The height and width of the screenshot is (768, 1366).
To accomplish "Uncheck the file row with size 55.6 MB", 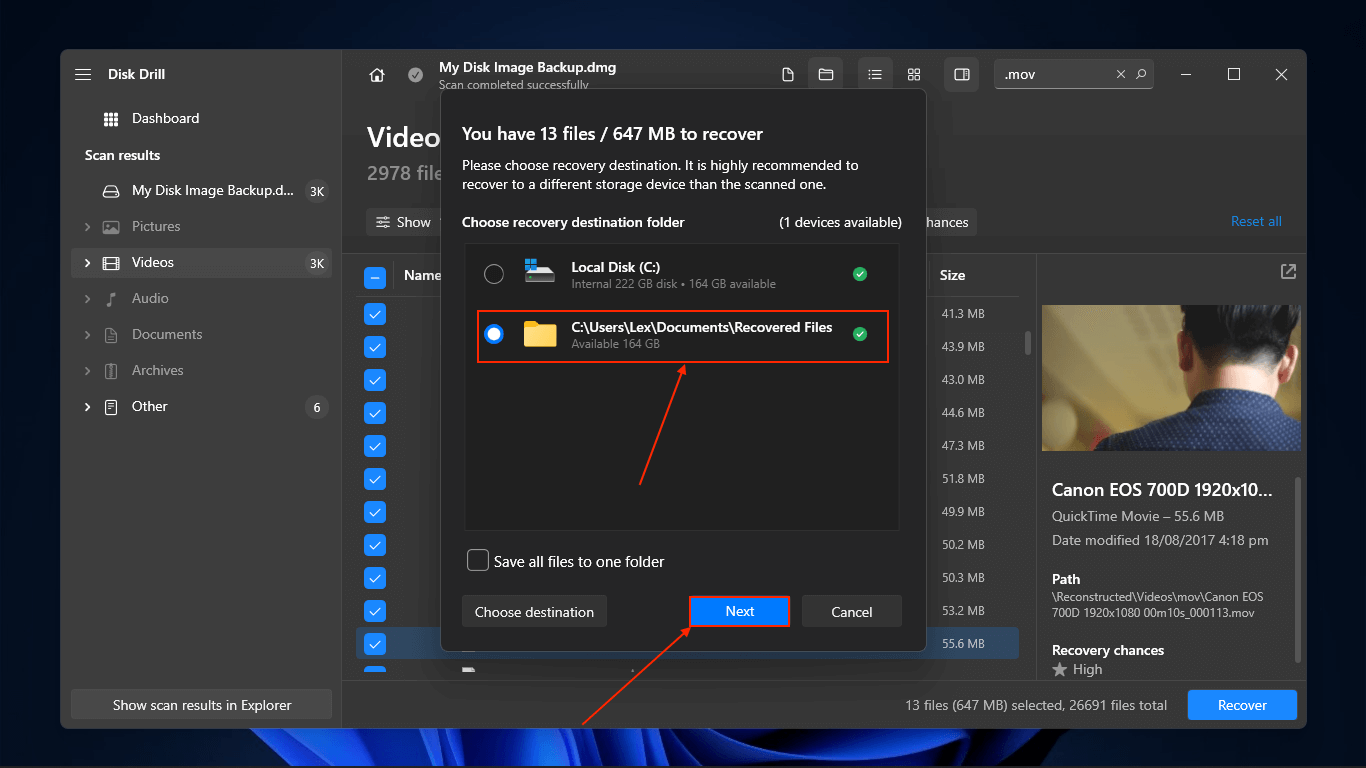I will click(x=375, y=644).
